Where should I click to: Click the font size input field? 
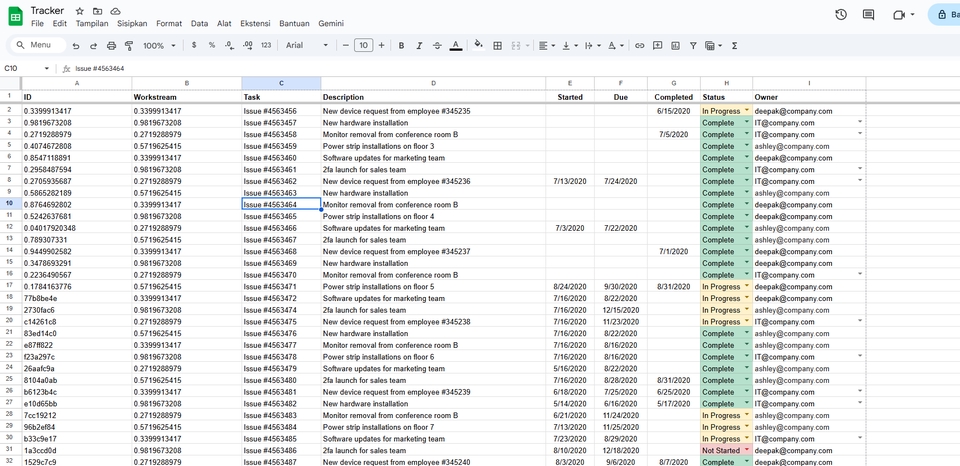[363, 45]
